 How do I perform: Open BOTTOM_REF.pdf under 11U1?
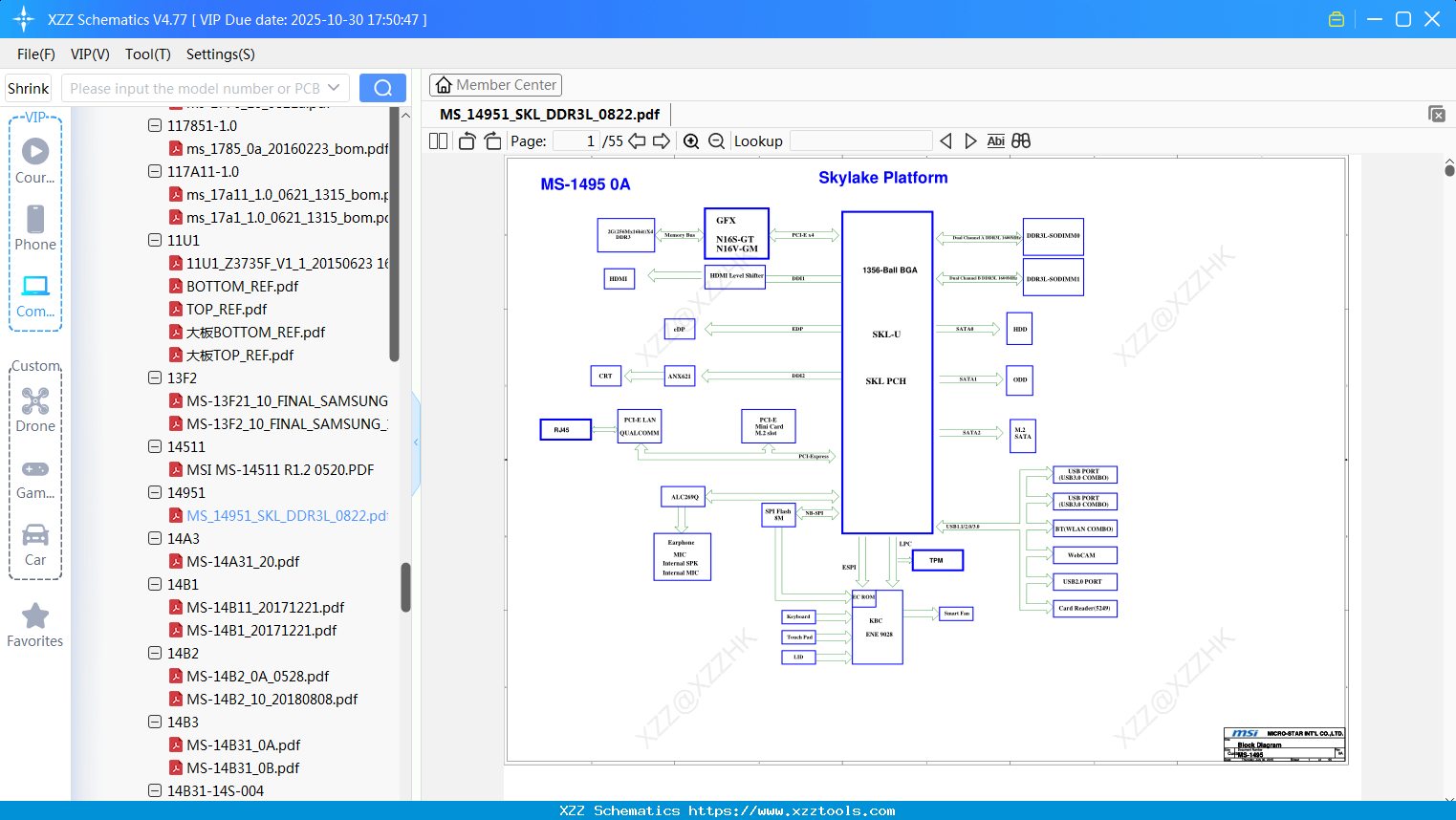coord(242,286)
